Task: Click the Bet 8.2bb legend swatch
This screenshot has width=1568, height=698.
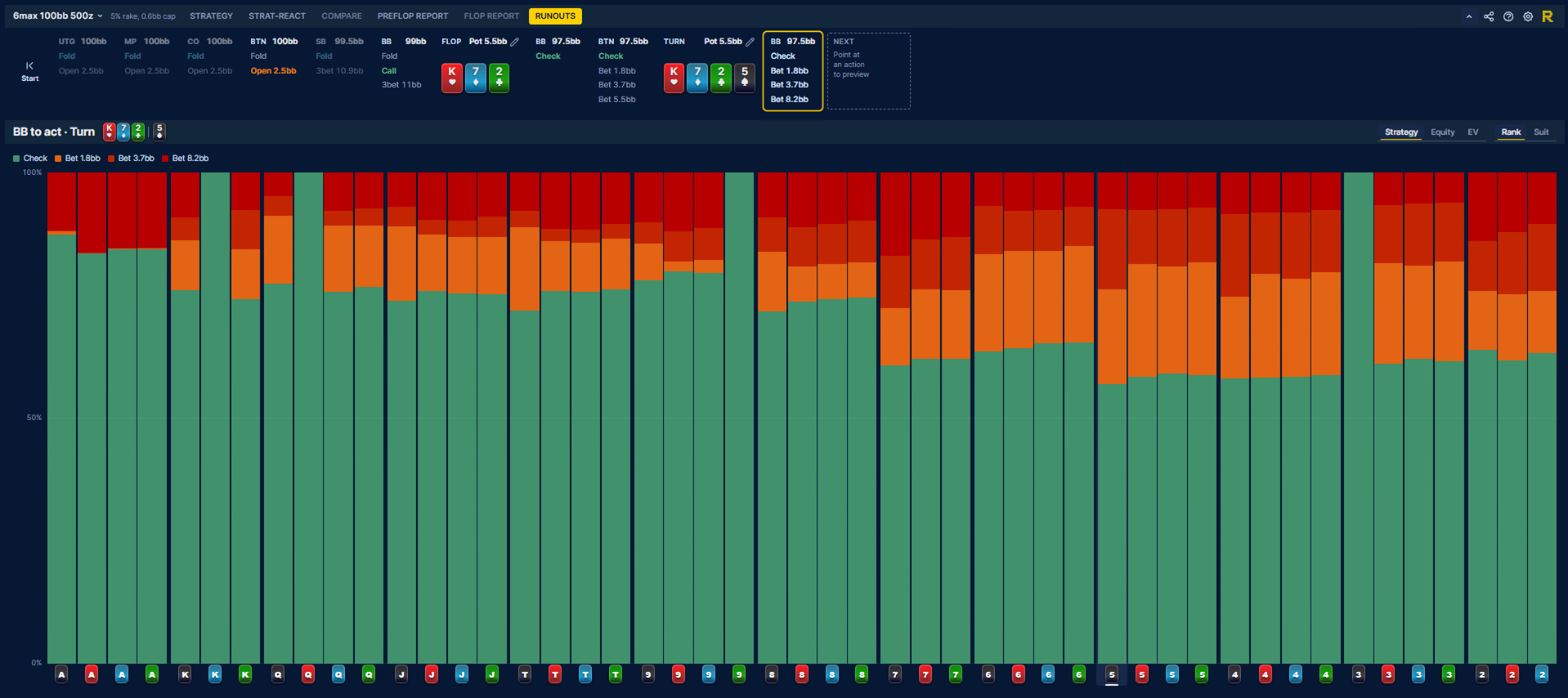Action: [165, 158]
